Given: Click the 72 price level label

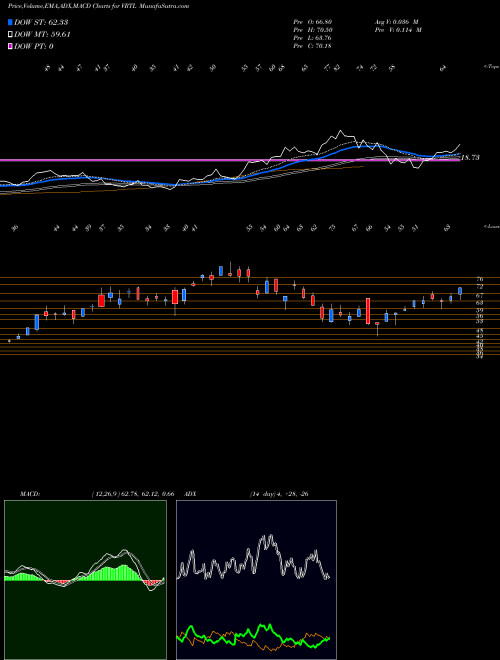Looking at the screenshot, I should pos(479,286).
